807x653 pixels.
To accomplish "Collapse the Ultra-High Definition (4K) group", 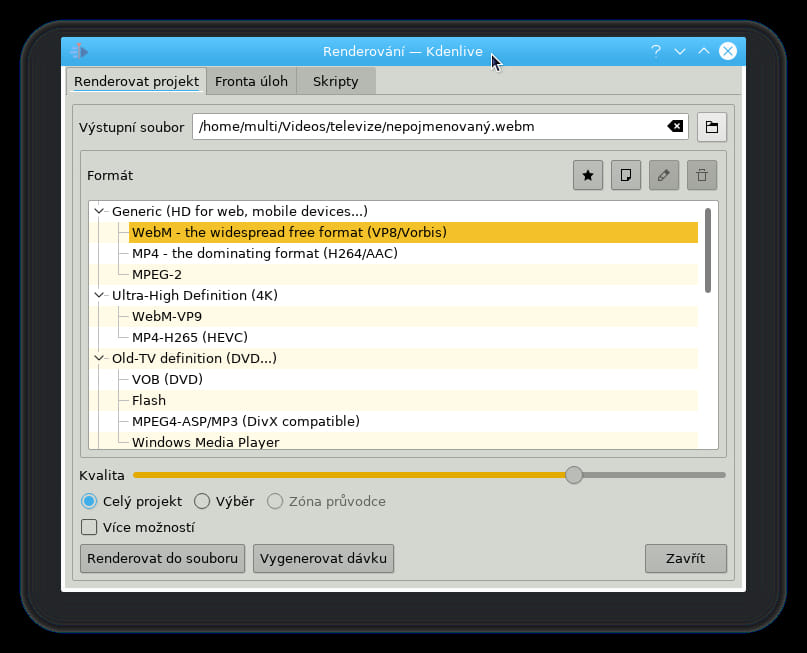I will coord(99,295).
